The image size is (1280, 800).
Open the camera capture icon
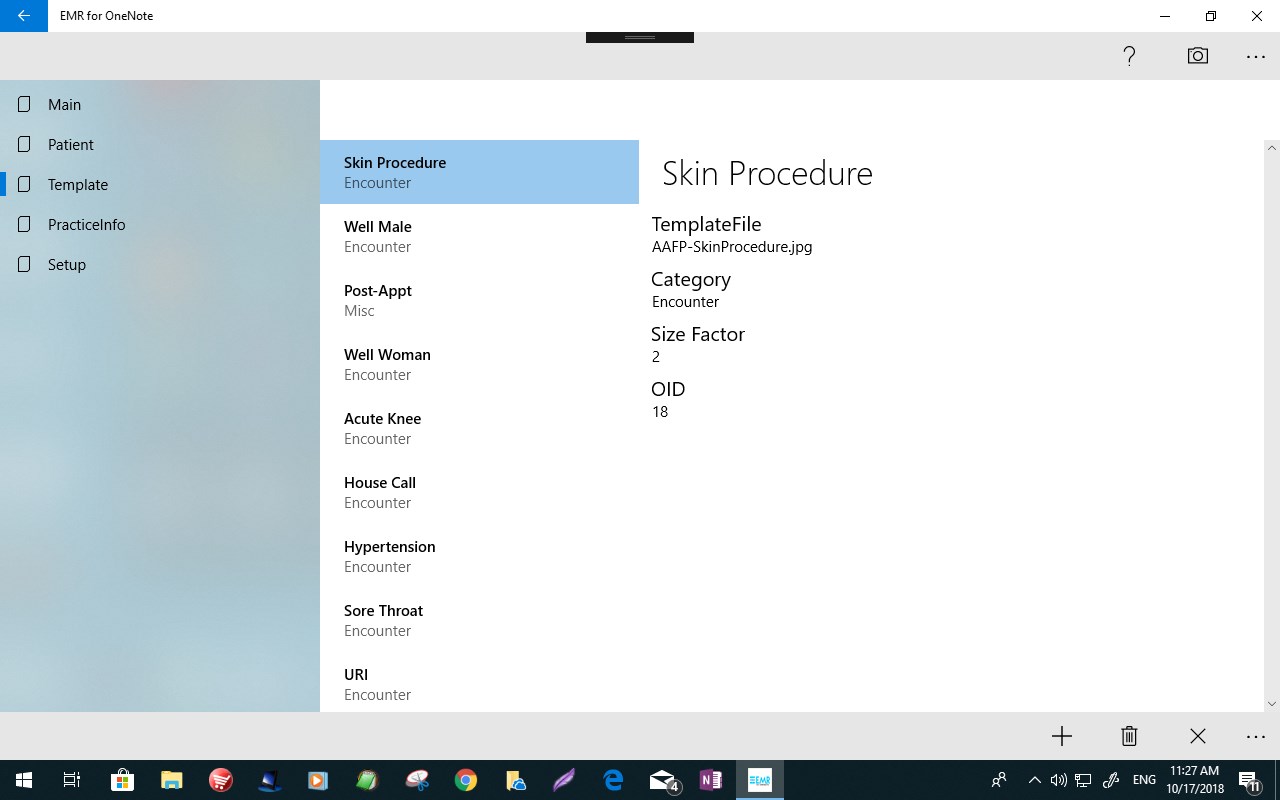tap(1197, 56)
